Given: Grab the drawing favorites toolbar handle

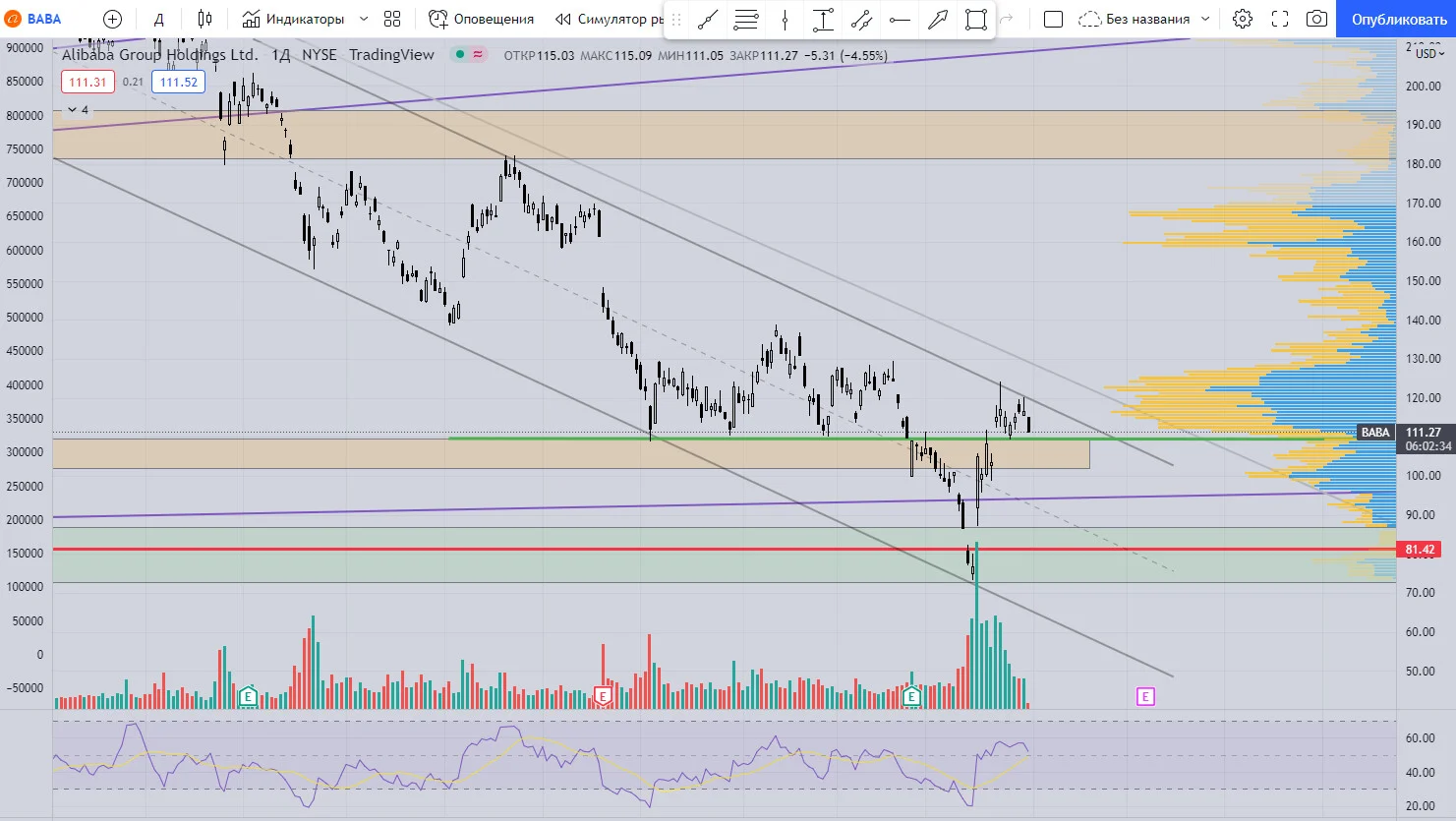Looking at the screenshot, I should pos(676,20).
